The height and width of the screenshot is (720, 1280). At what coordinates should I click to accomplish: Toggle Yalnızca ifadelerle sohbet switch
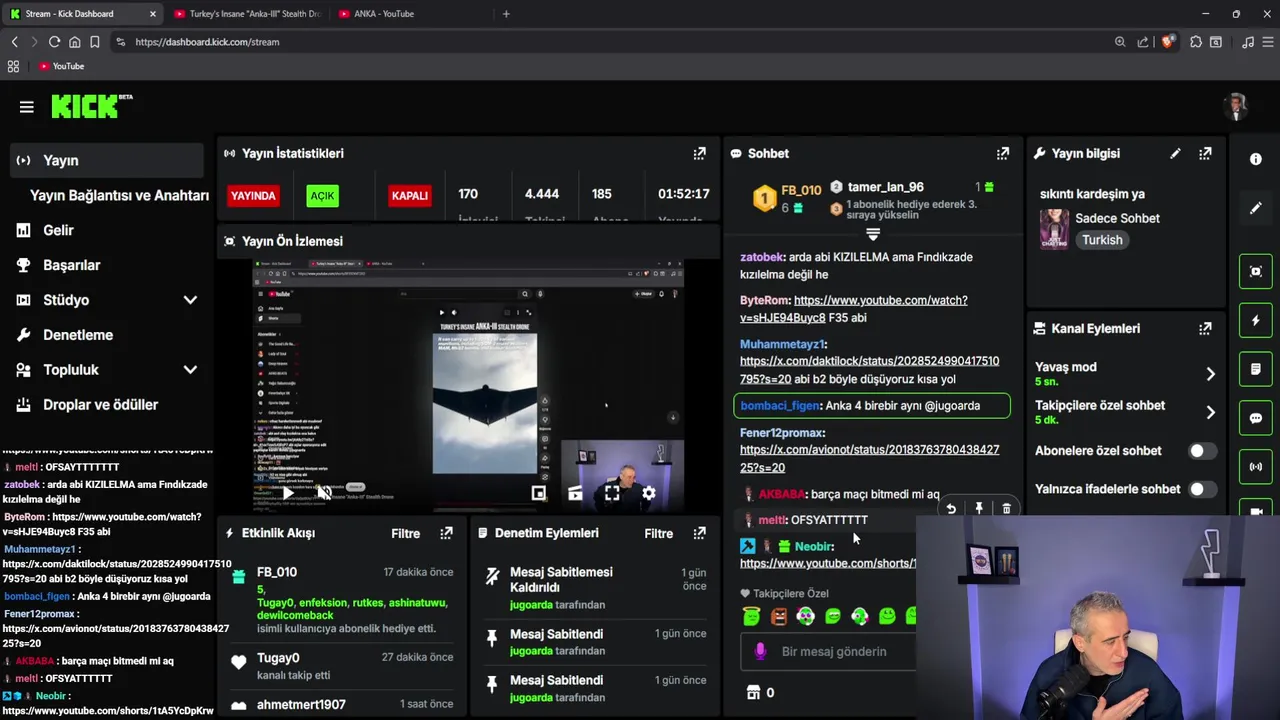coord(1201,489)
